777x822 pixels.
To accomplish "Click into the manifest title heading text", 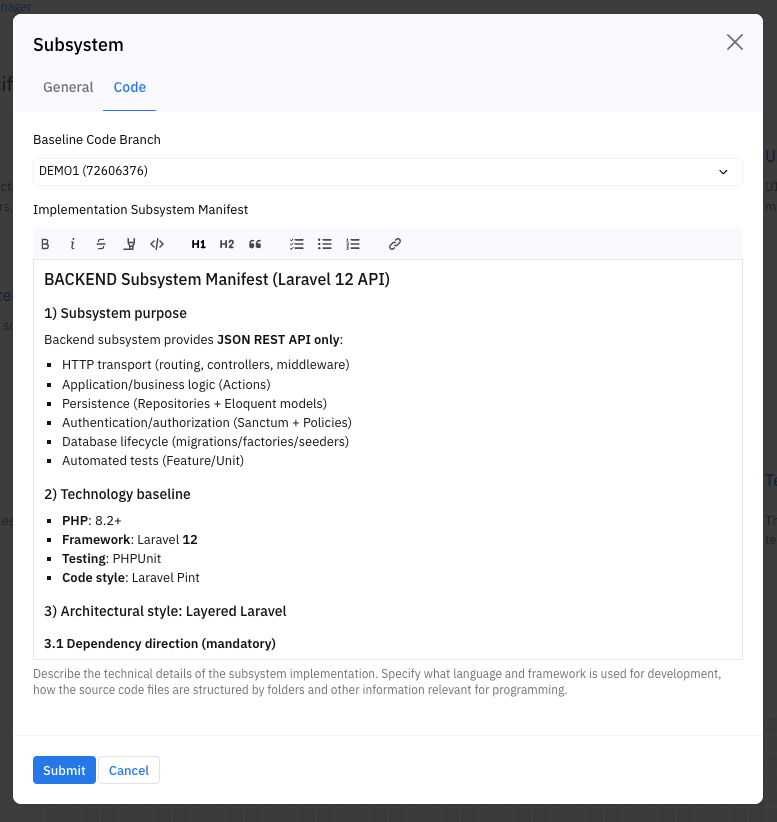I will [216, 280].
